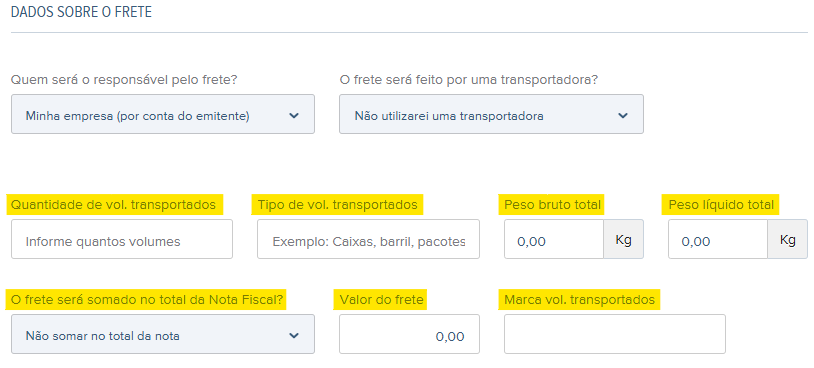Click chevron of the Nota Fiscal total dropdown
This screenshot has width=814, height=368.
[294, 335]
